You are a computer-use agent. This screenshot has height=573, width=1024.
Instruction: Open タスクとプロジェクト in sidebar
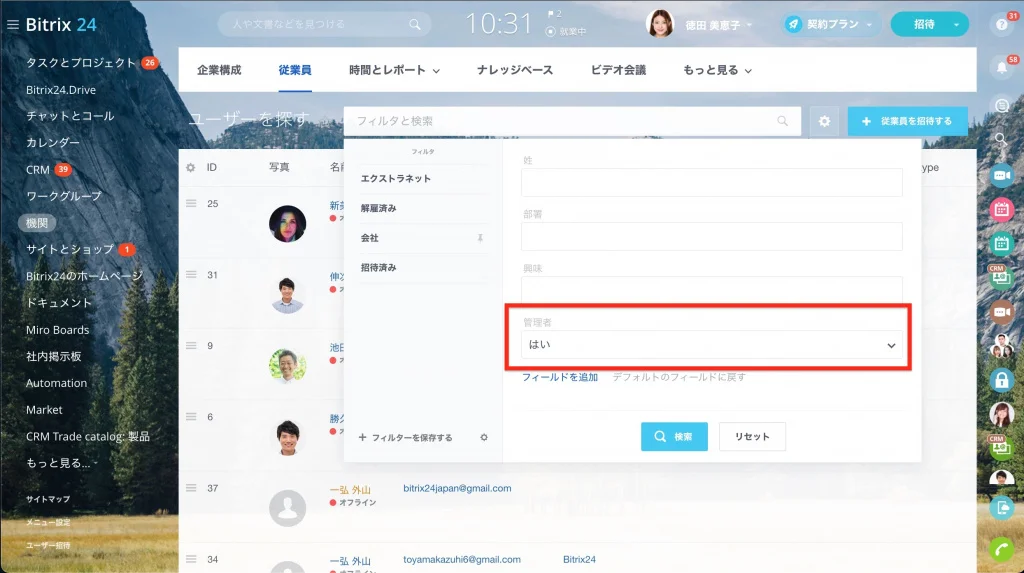coord(81,63)
